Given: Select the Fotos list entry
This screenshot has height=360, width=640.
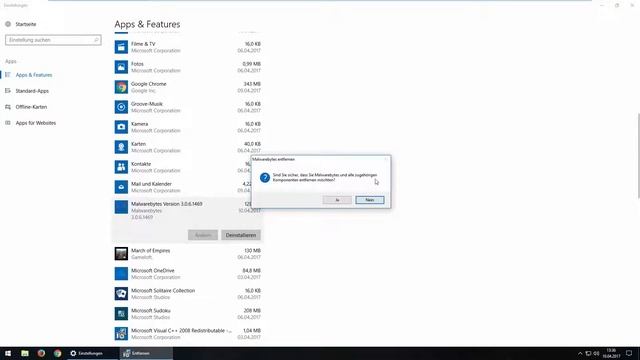Looking at the screenshot, I should [188, 67].
